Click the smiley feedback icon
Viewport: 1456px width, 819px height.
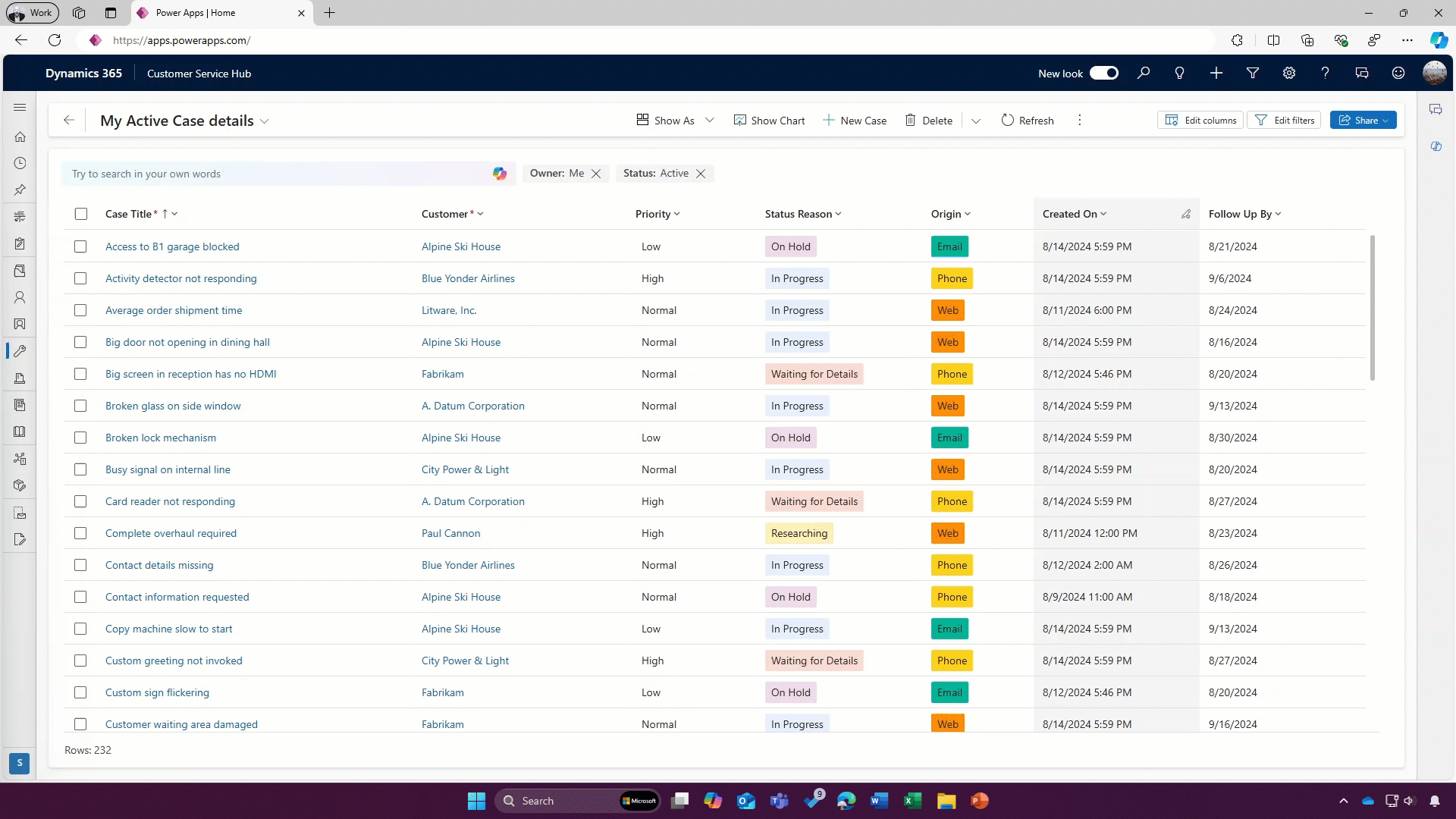[1398, 73]
